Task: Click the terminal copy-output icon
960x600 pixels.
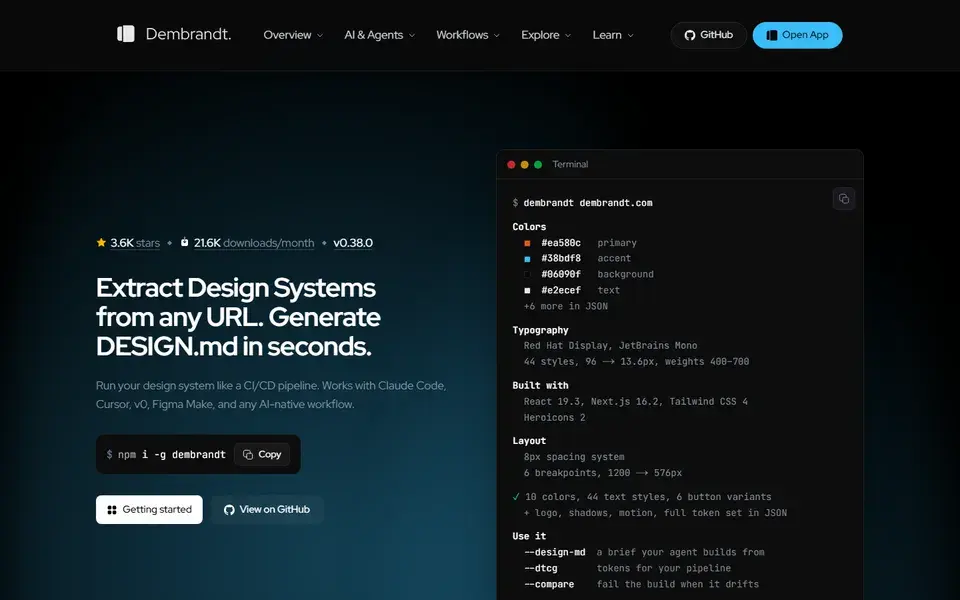Action: coord(844,198)
